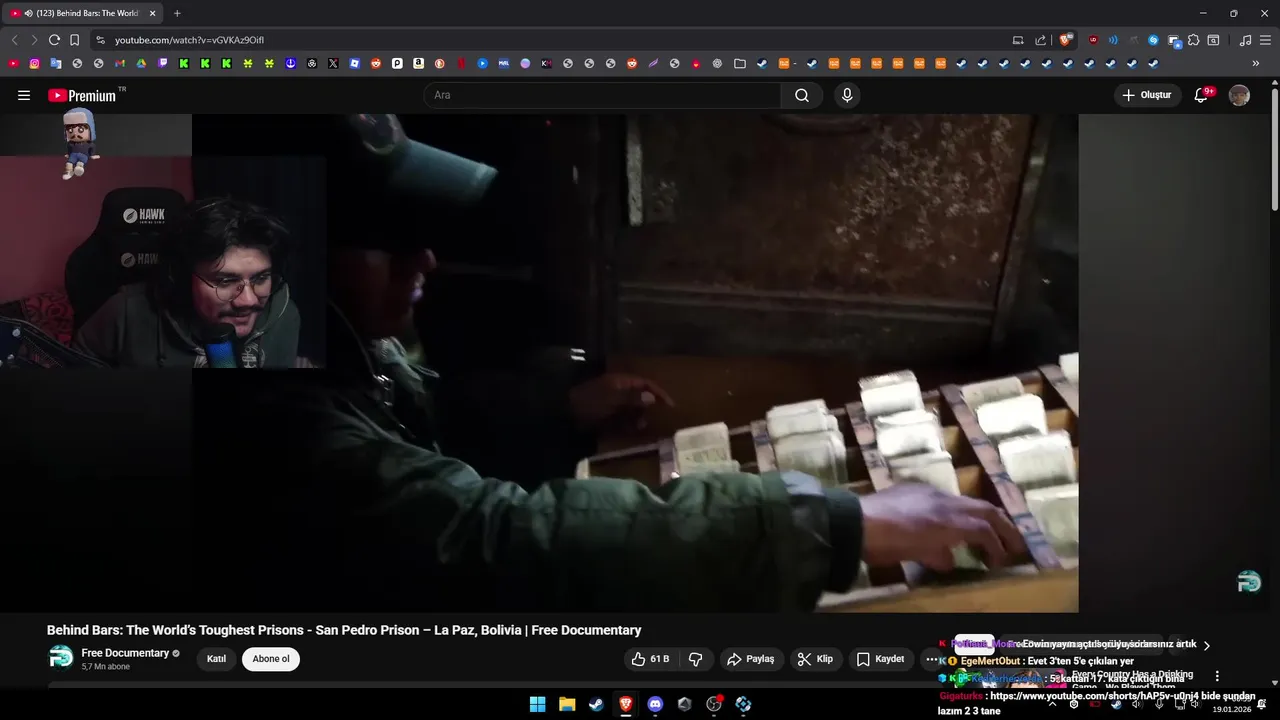Screen dimensions: 1280x720
Task: Open more video actions three dots
Action: click(931, 659)
